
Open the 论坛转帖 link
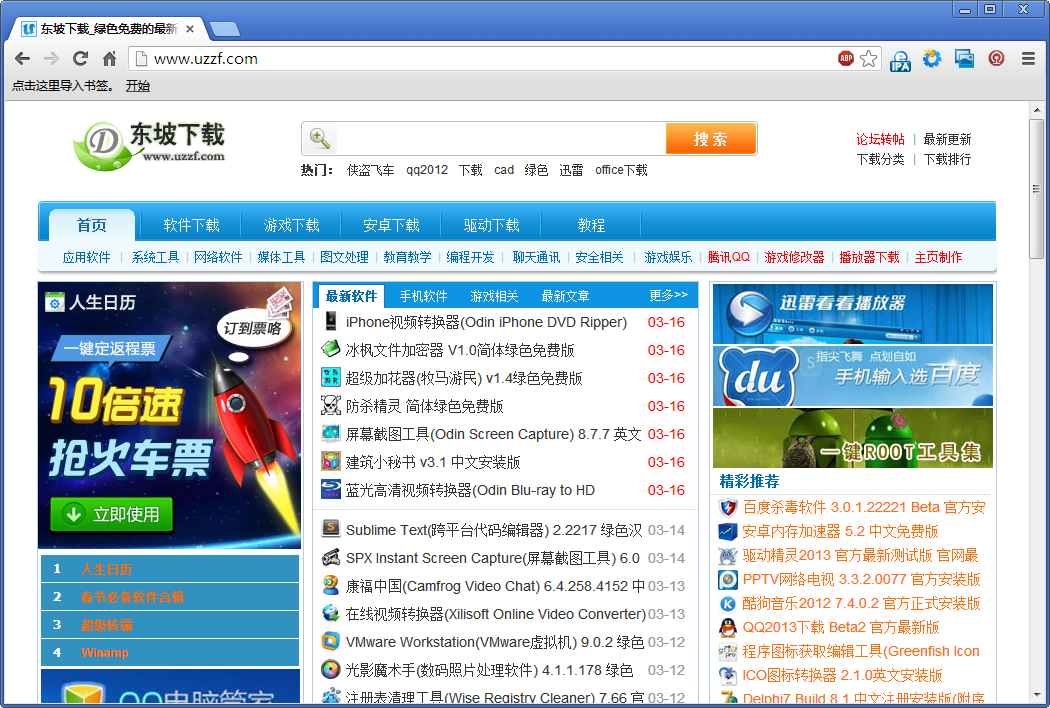point(880,139)
